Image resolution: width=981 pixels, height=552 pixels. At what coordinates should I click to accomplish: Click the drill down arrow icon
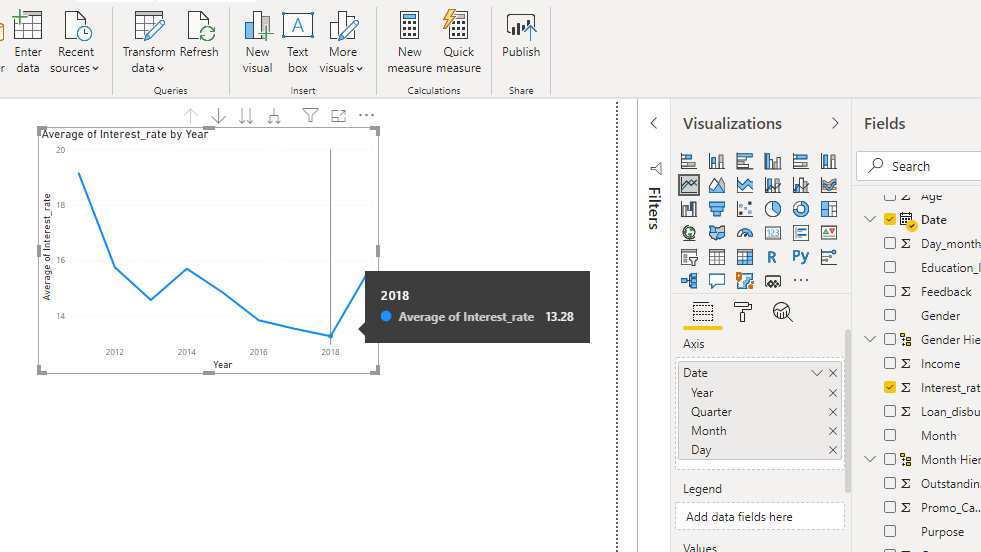click(218, 116)
